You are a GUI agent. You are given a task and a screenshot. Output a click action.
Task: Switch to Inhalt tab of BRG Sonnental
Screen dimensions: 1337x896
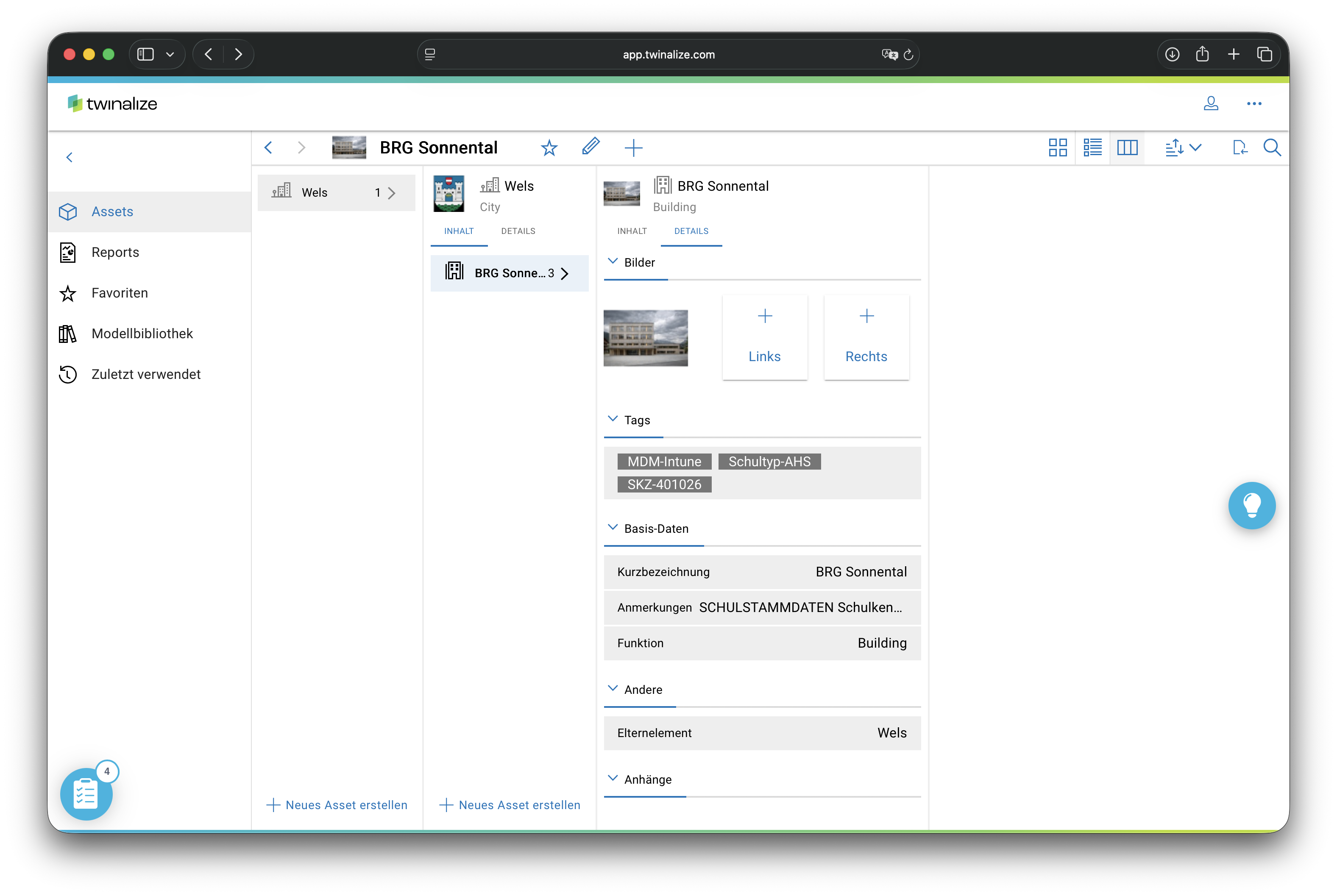pos(631,231)
